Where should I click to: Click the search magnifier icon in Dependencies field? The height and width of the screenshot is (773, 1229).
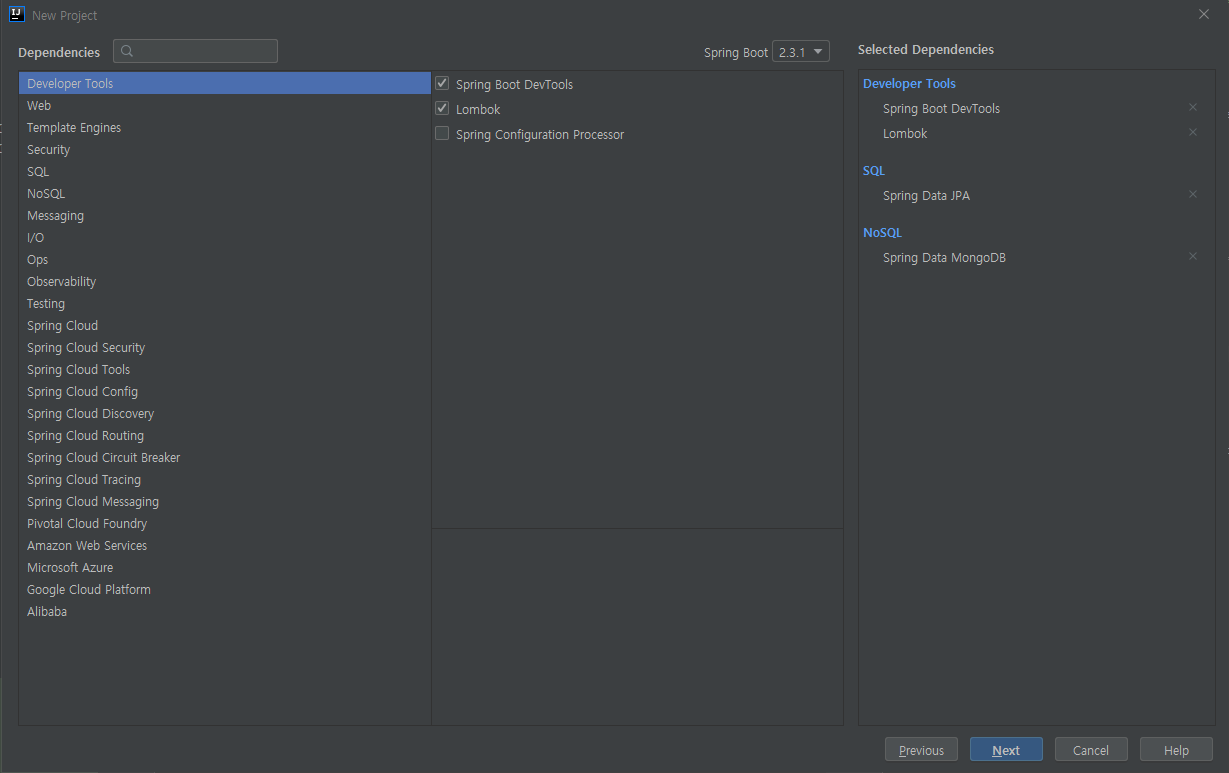pyautogui.click(x=127, y=51)
